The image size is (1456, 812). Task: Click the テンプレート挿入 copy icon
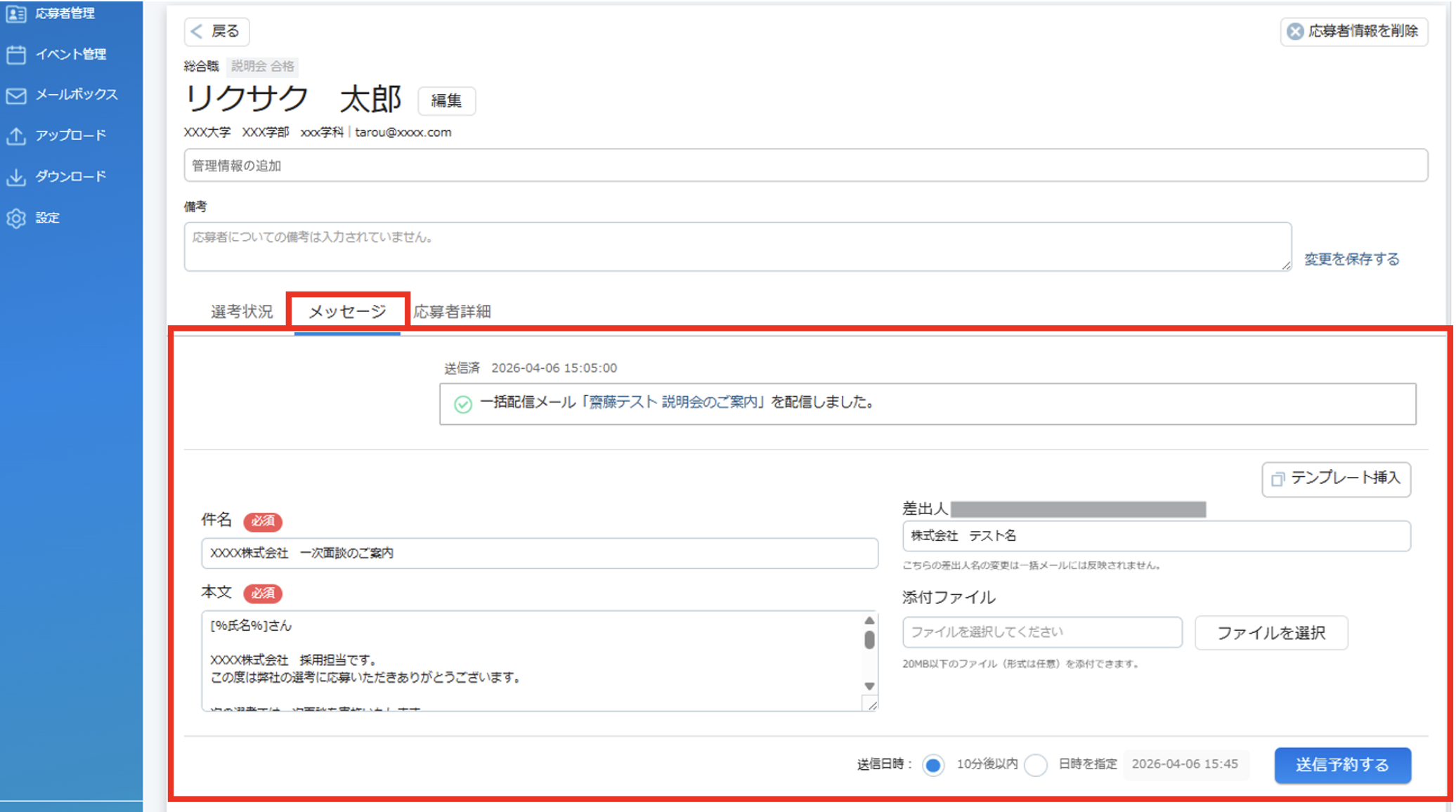[1278, 479]
